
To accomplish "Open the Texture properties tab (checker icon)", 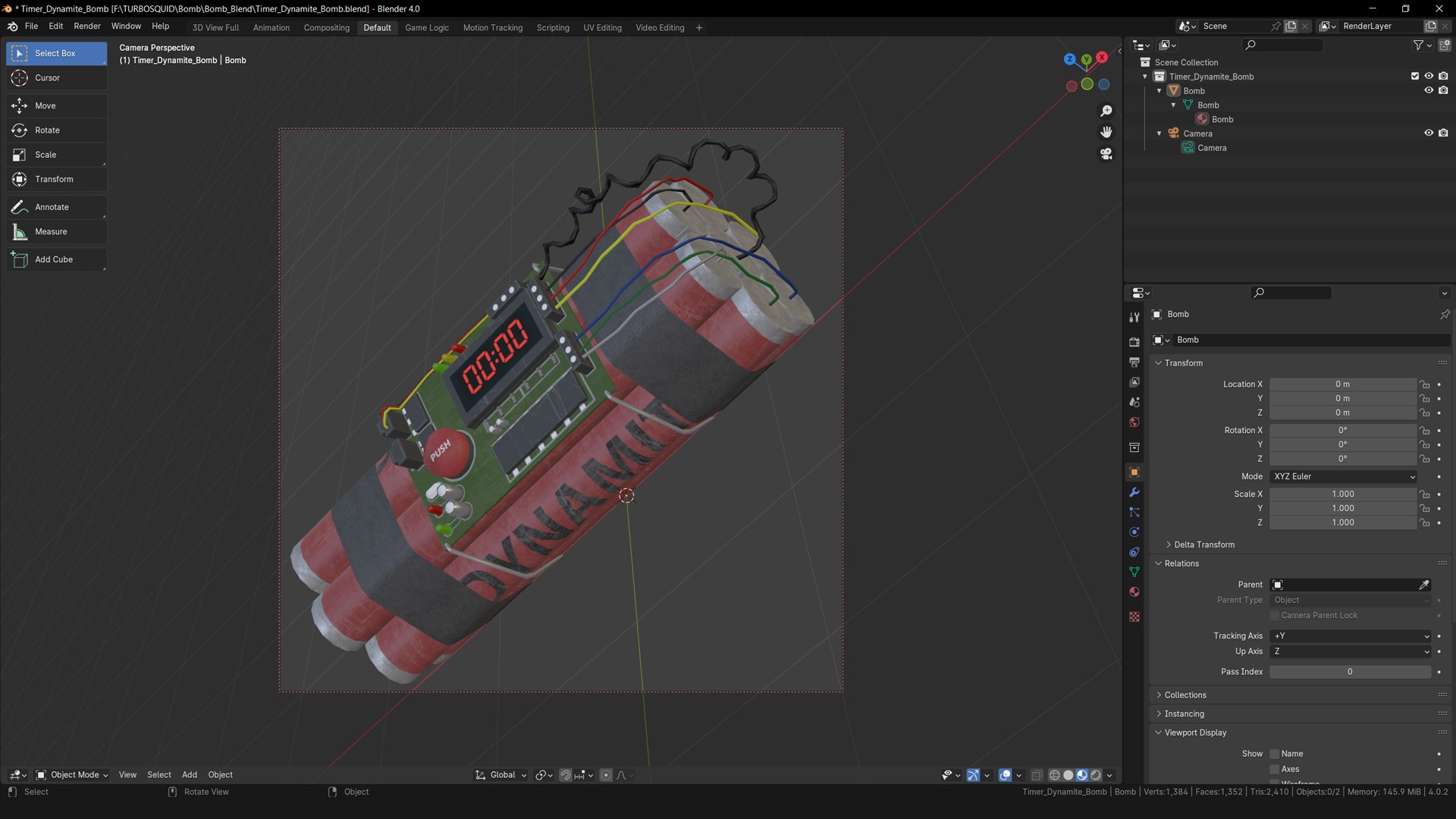I will 1134,617.
